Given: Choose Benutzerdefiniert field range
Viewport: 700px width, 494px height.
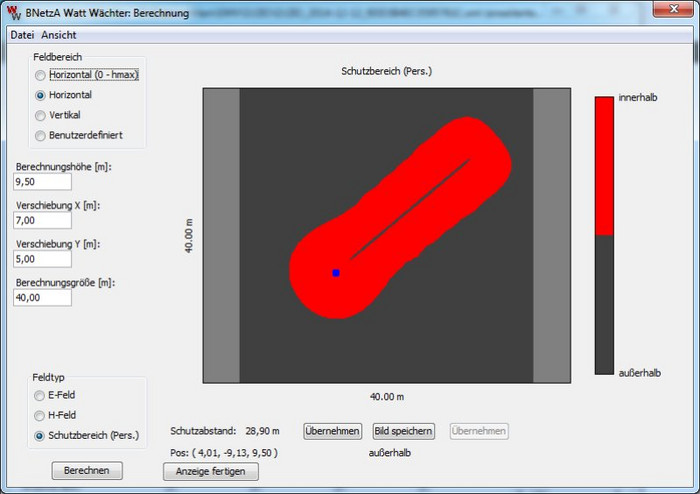Looking at the screenshot, I should click(x=41, y=135).
